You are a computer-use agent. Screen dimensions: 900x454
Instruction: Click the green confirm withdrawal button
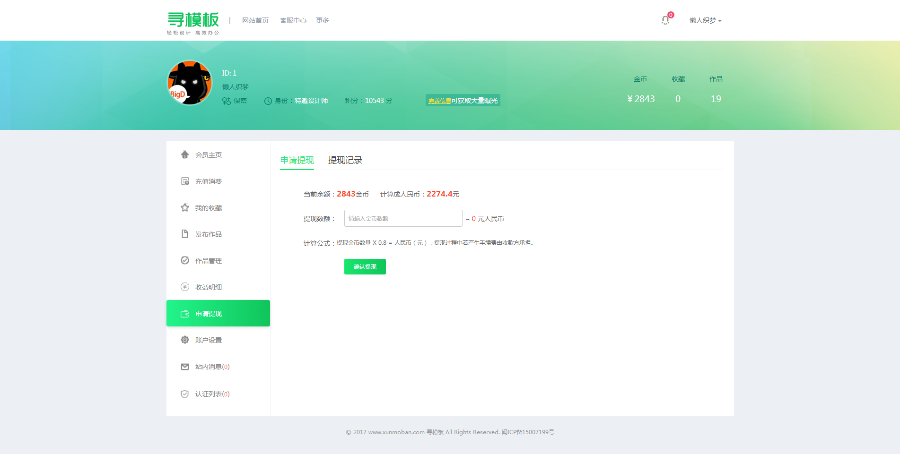[365, 267]
